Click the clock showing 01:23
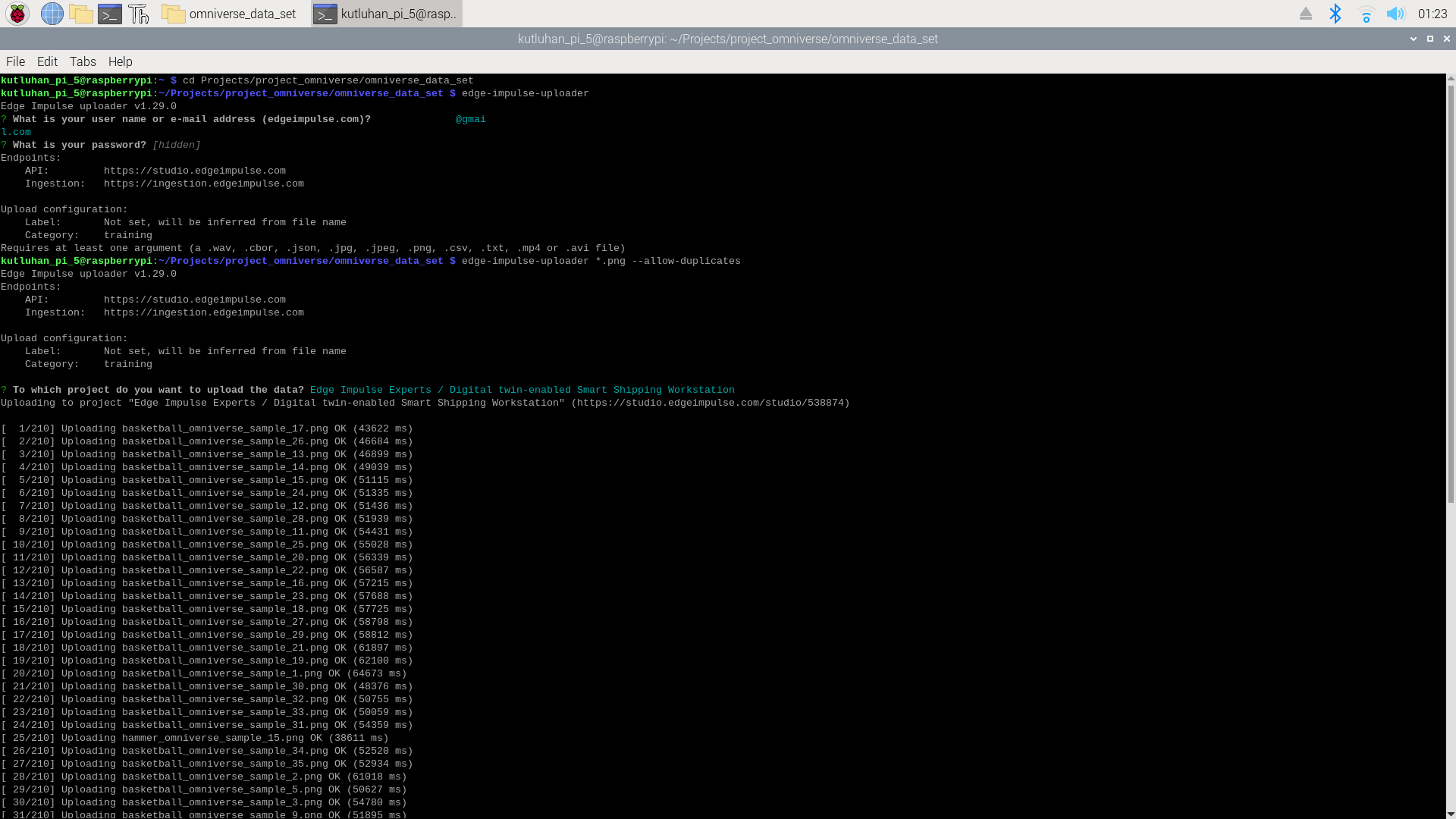 pyautogui.click(x=1432, y=14)
